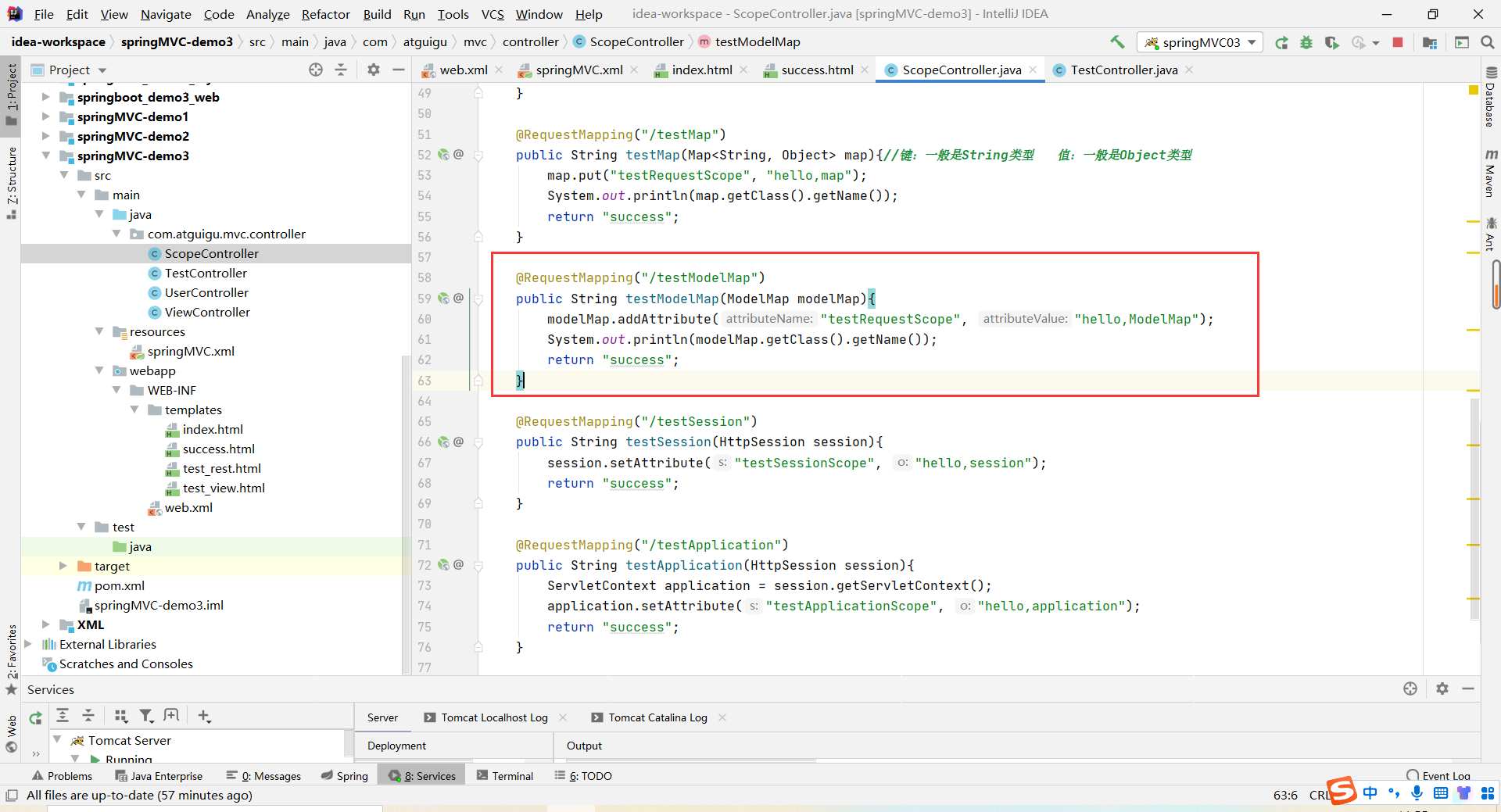Stop the running server with red square

(1398, 42)
